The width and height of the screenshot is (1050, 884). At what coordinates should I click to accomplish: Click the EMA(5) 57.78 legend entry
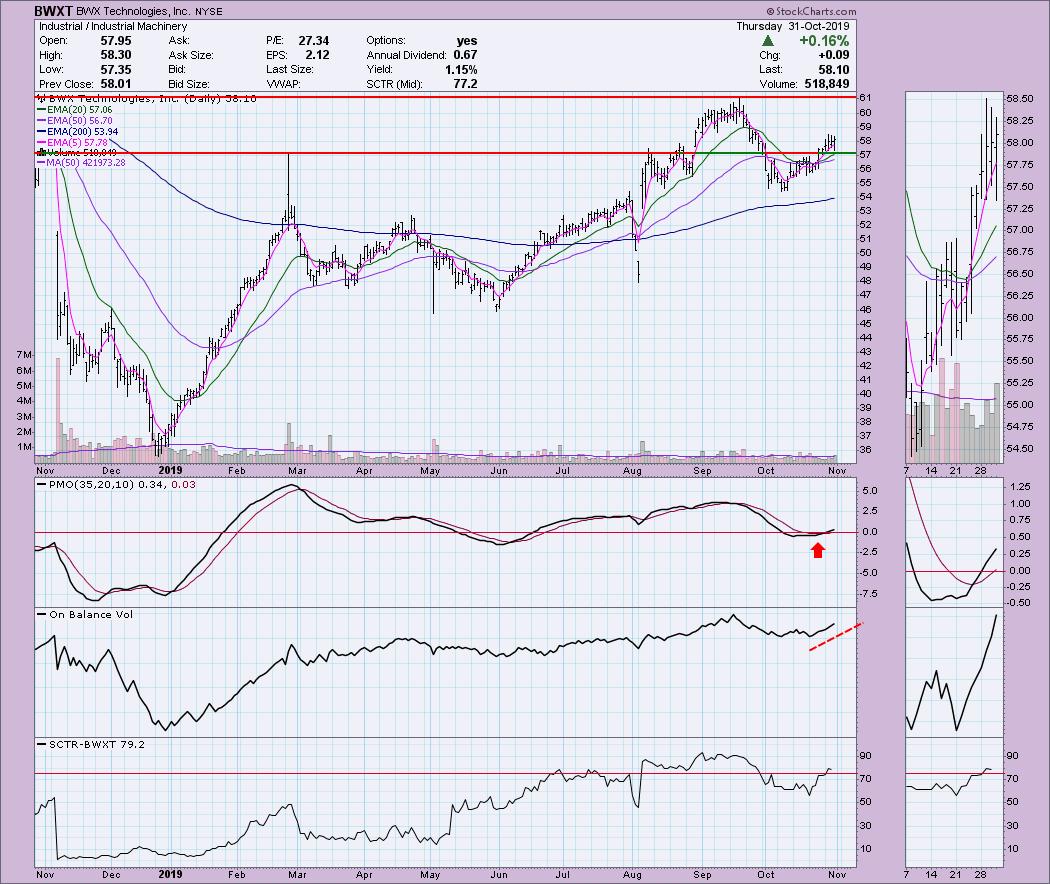point(72,143)
